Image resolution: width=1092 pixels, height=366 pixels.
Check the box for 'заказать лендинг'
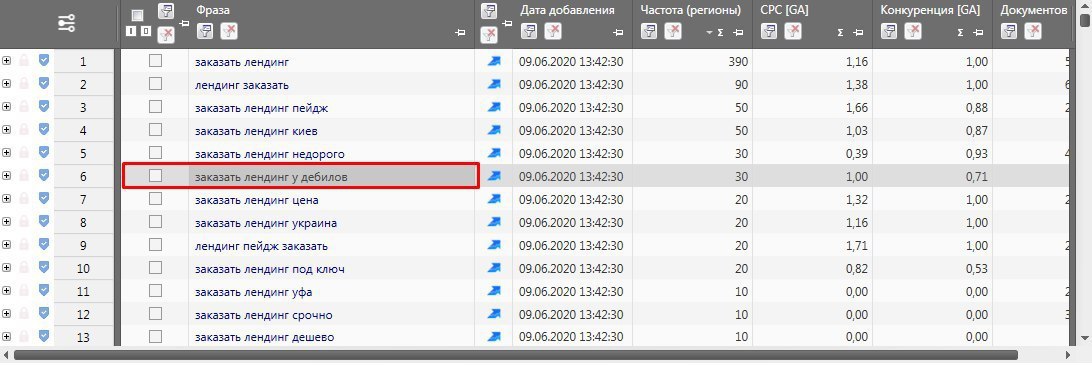(155, 61)
